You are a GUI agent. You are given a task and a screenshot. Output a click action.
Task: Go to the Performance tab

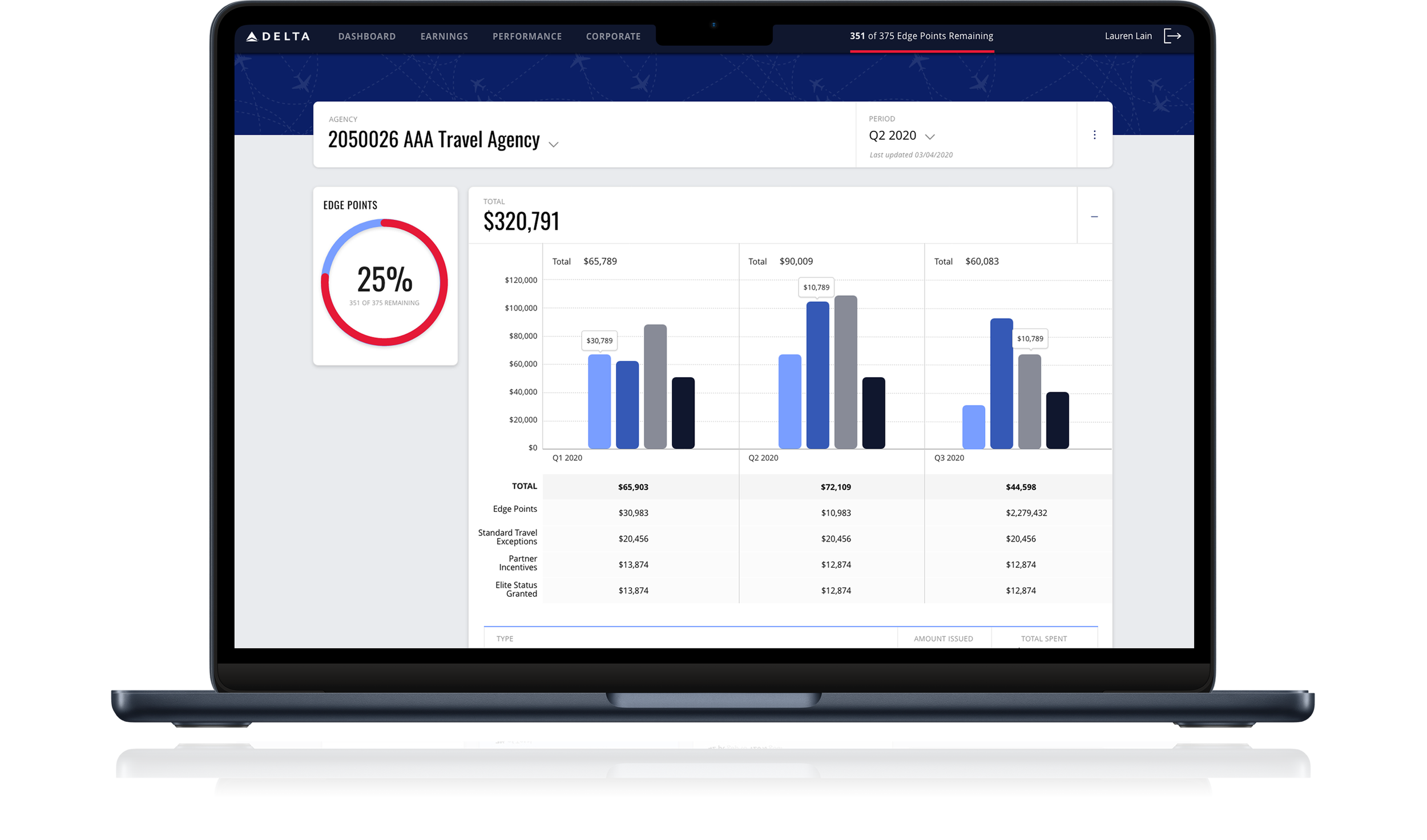(527, 37)
